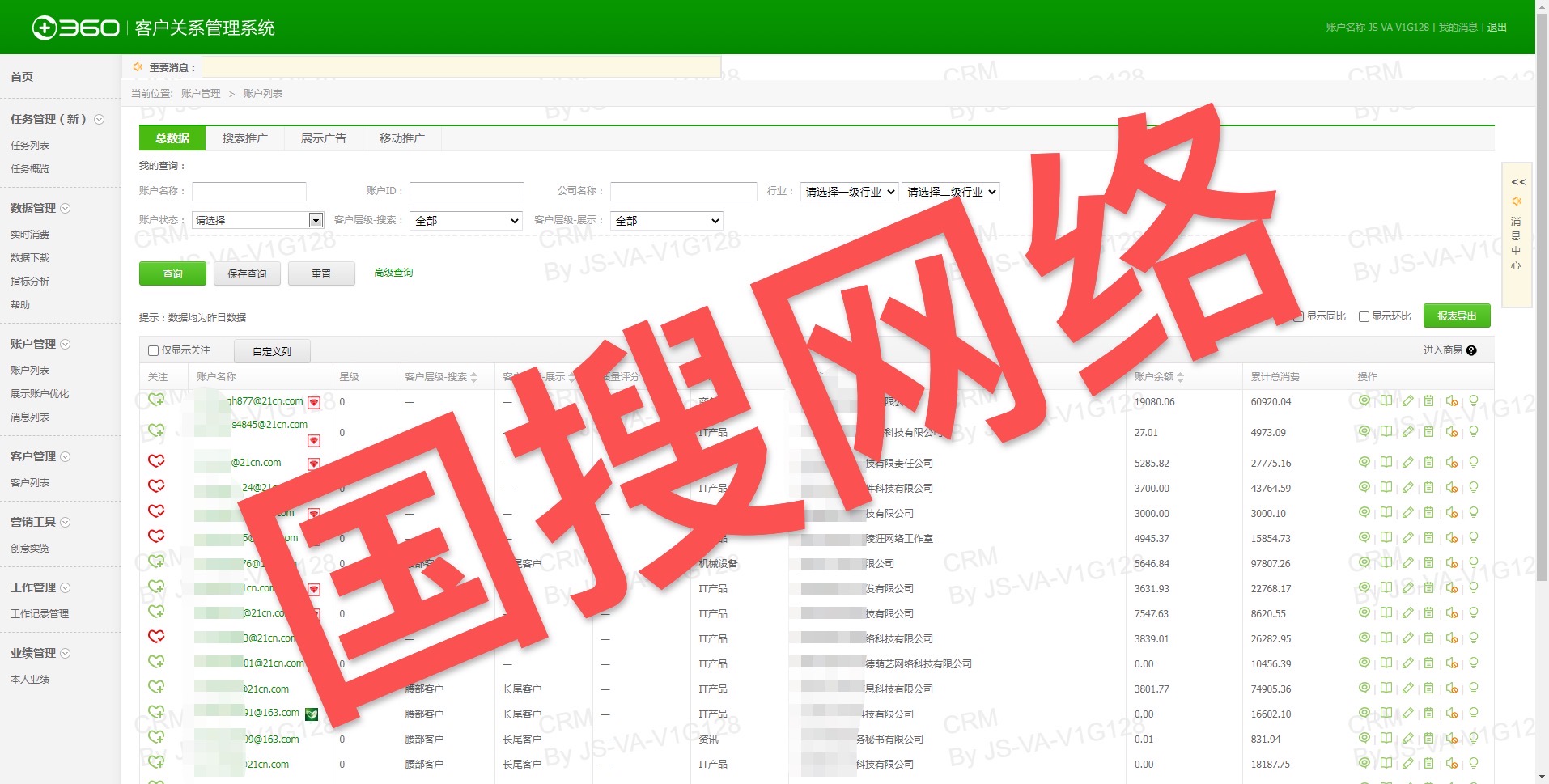Enable the 显示环比 checkbox
Screen dimensions: 1549x784
pyautogui.click(x=1364, y=316)
